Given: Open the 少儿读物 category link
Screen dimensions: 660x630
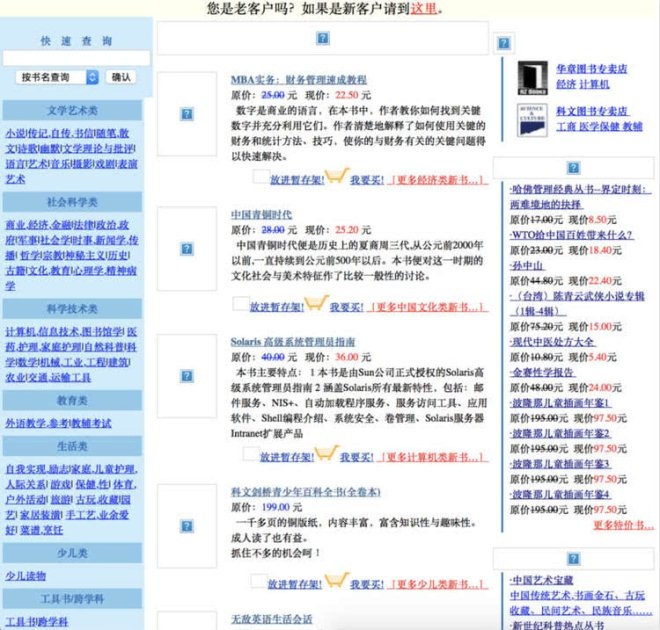Looking at the screenshot, I should pos(26,576).
